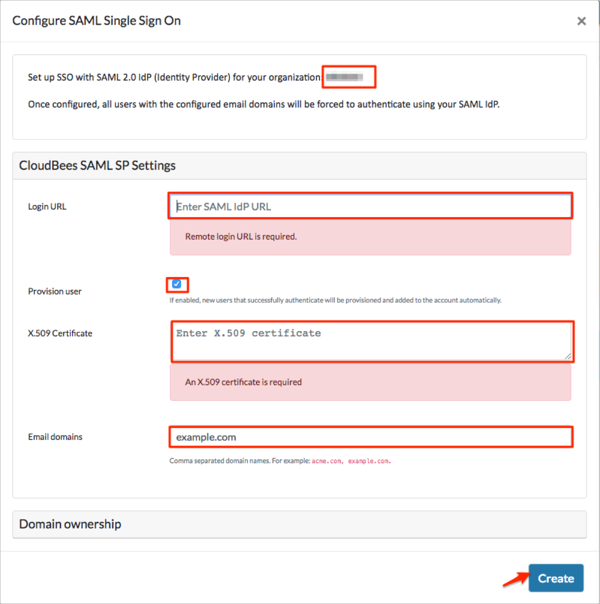Click the X.509 Certificate label
Screen dimensions: 600x604
tap(60, 333)
